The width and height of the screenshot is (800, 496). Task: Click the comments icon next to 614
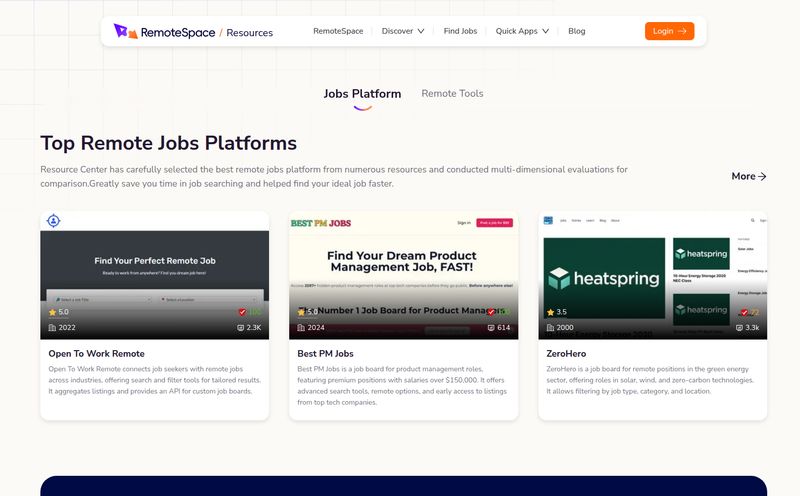491,328
